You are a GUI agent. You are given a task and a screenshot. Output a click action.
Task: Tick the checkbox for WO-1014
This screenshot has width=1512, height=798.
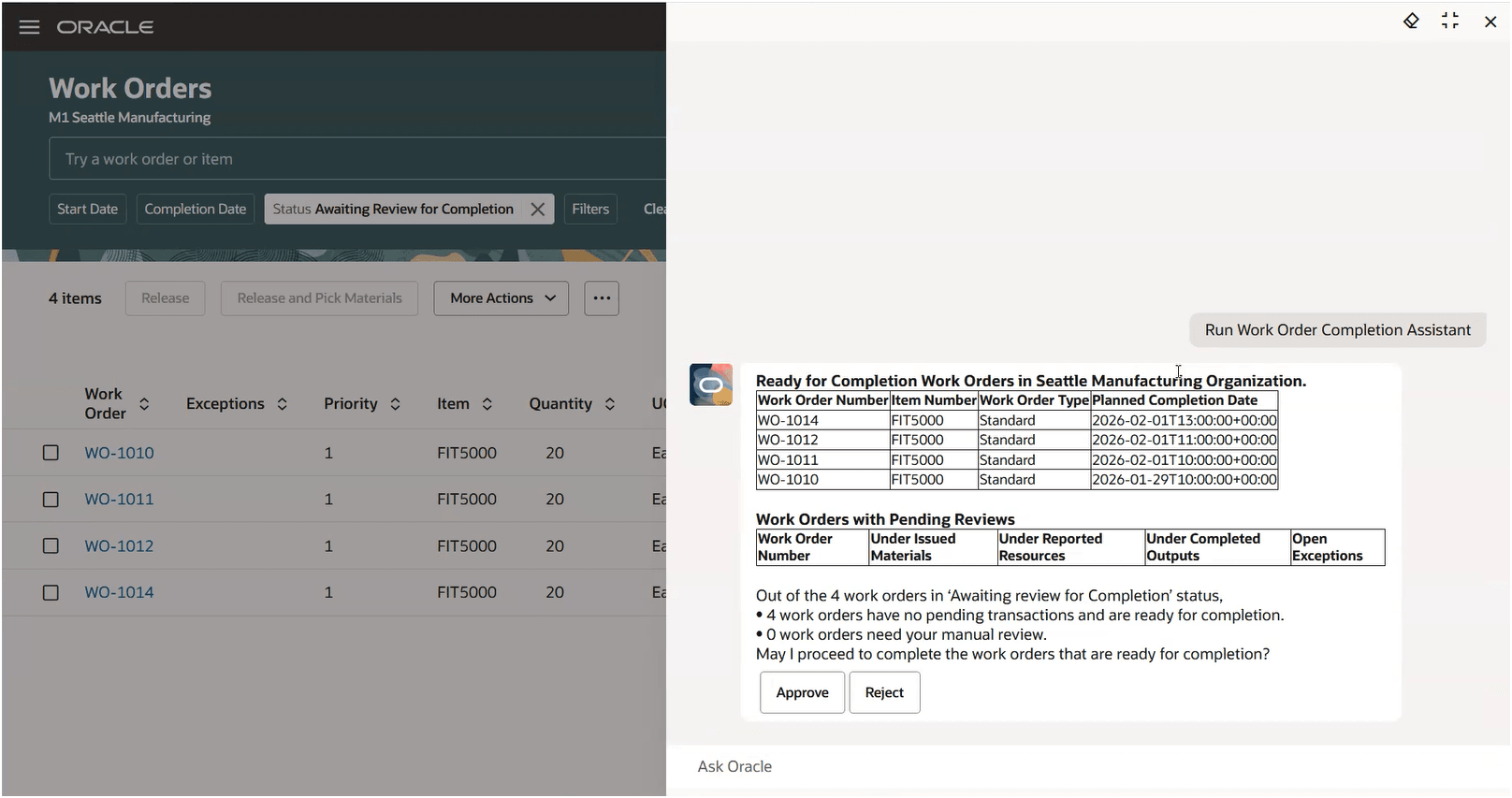(51, 593)
